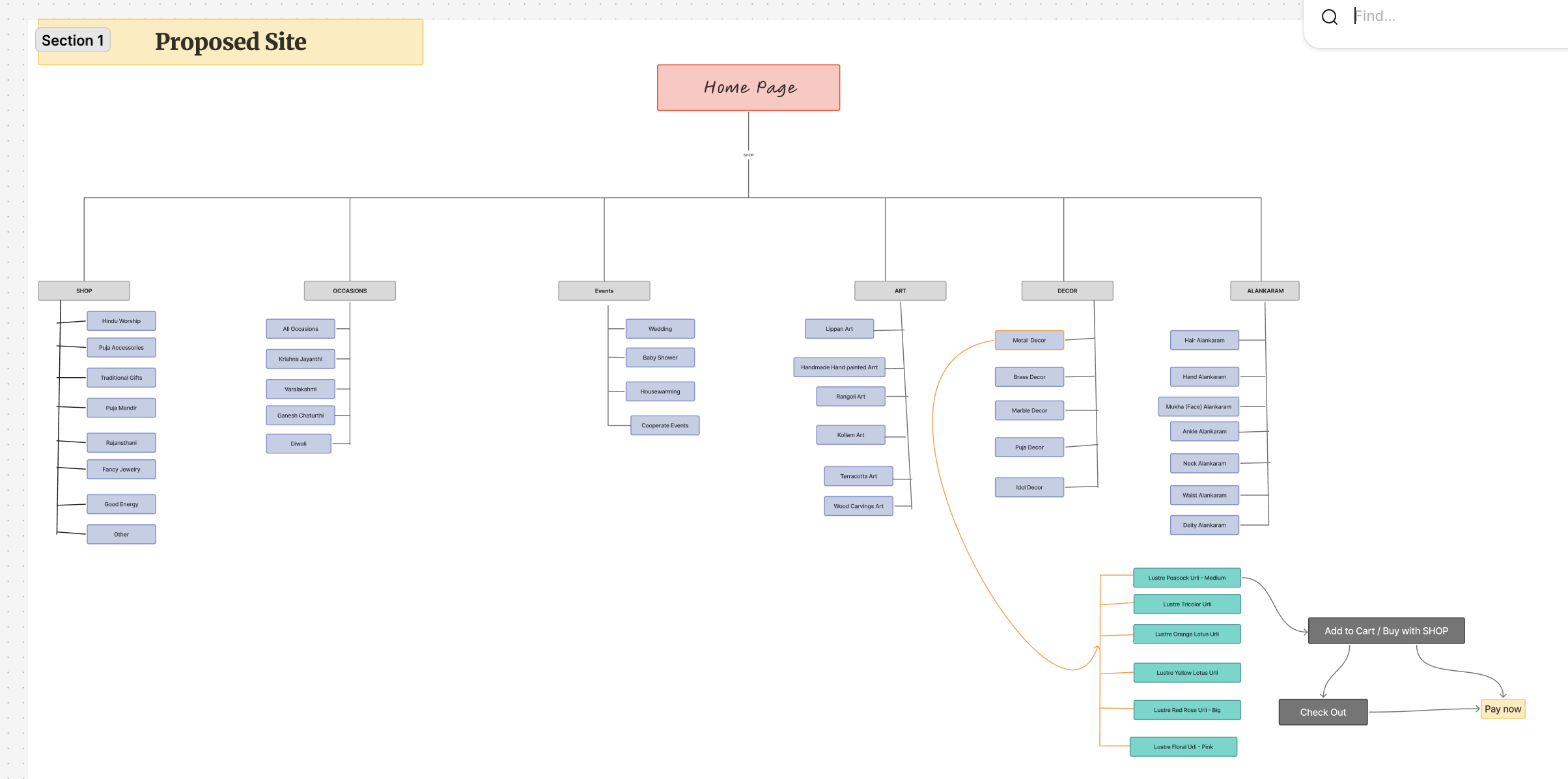Select the Lustre Peacock Urli - Medium box
The image size is (1568, 779).
click(1187, 577)
